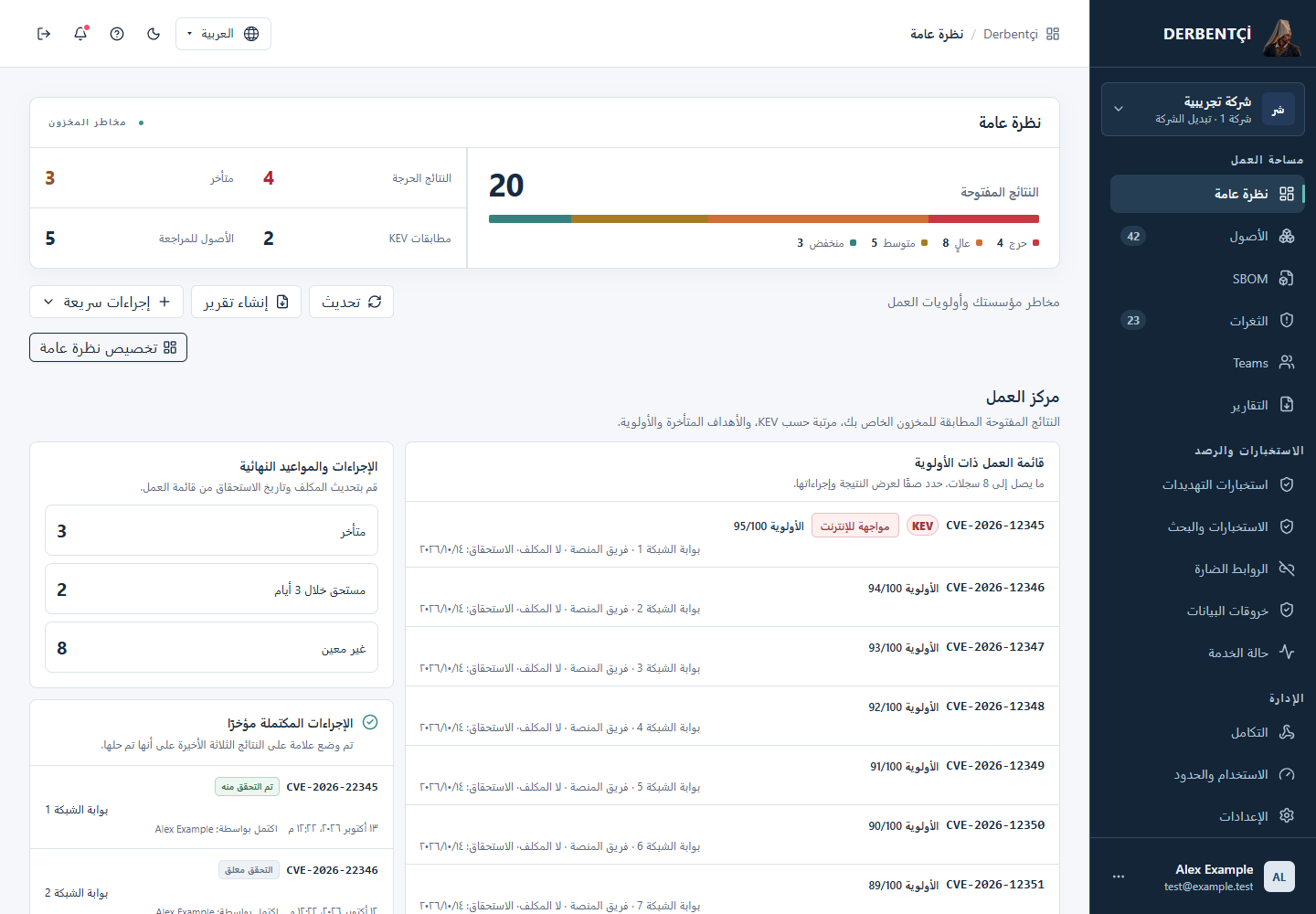Open خروقات البيانات sidebar item
Viewport: 1316px width, 914px height.
tap(1207, 611)
